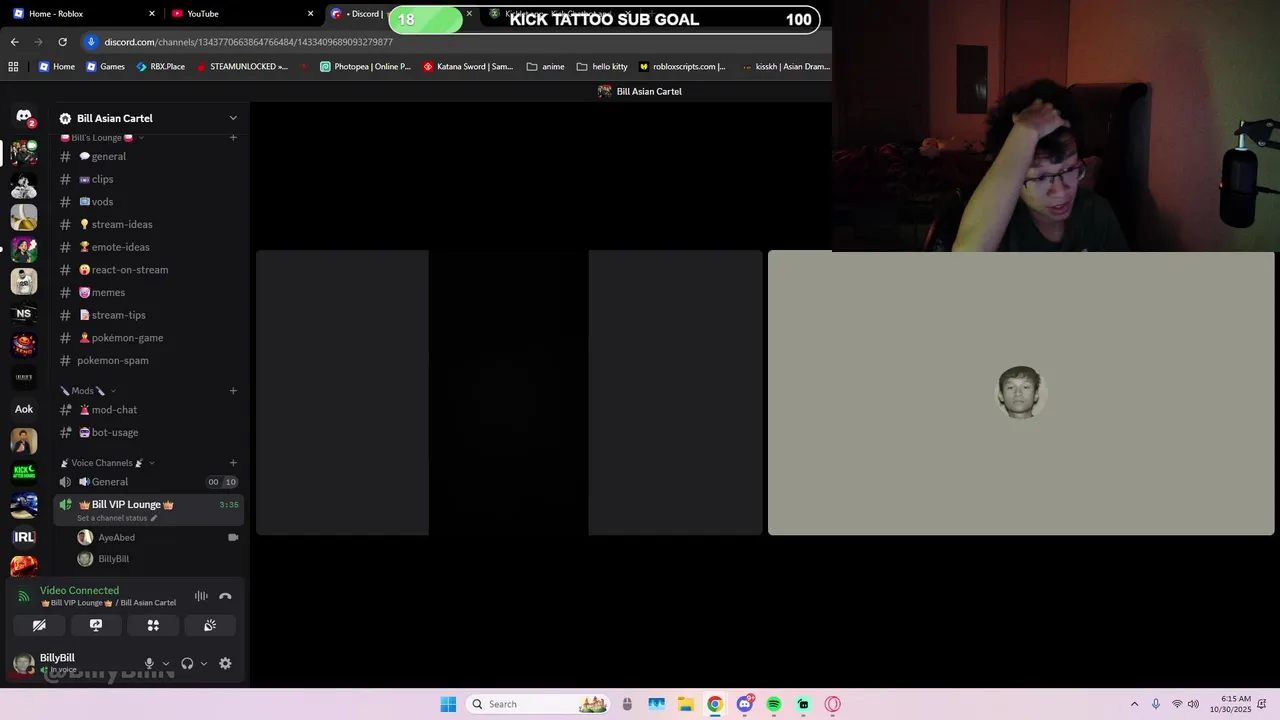Image resolution: width=1280 pixels, height=720 pixels.
Task: Open Discord app from taskbar
Action: click(745, 704)
